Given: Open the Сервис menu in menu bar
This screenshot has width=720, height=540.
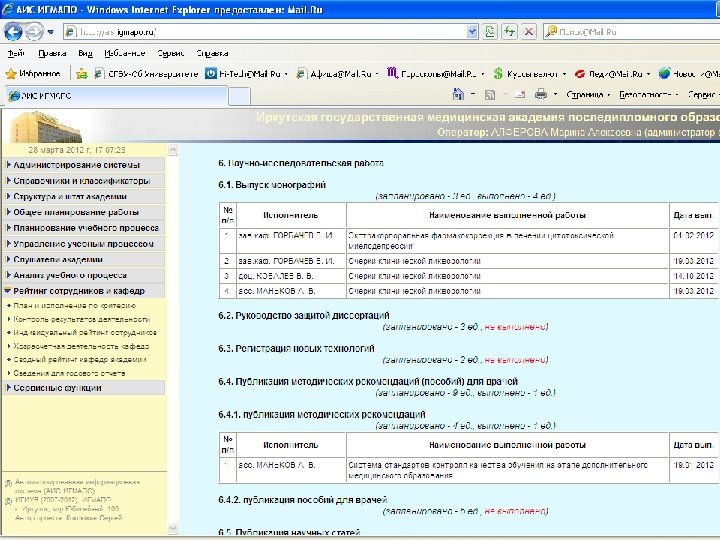Looking at the screenshot, I should (170, 53).
